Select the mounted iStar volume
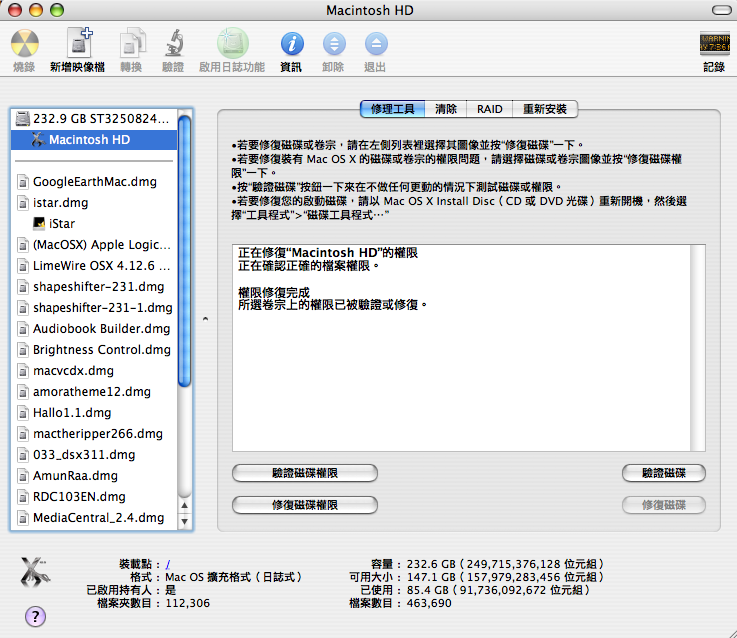Viewport: 737px width, 638px height. [94, 224]
